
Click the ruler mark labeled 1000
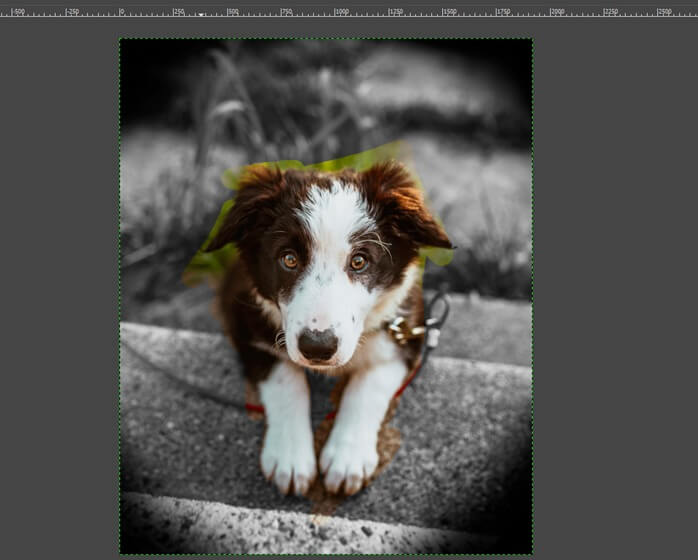[341, 12]
